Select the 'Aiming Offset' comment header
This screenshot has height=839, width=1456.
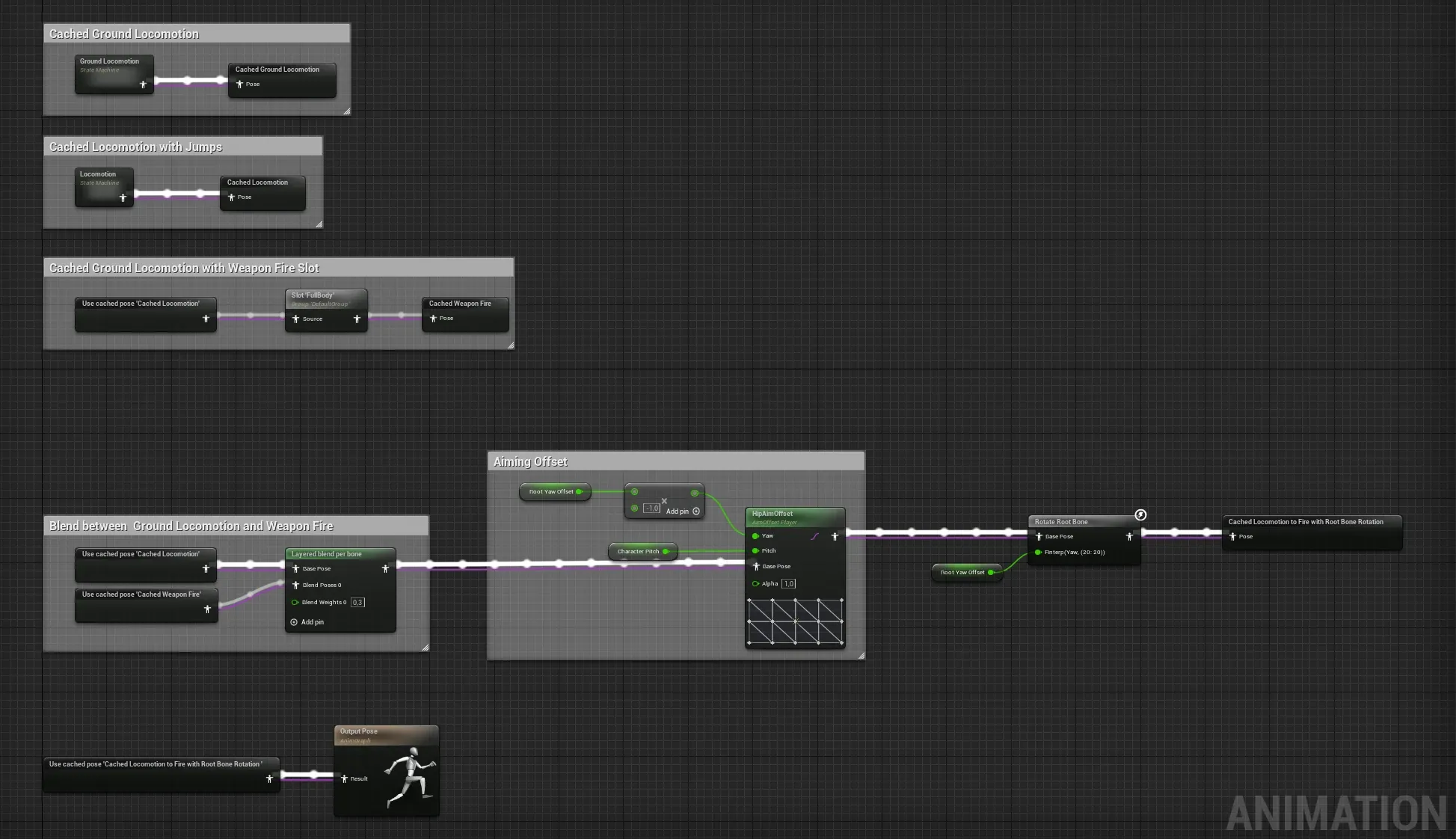pyautogui.click(x=676, y=461)
